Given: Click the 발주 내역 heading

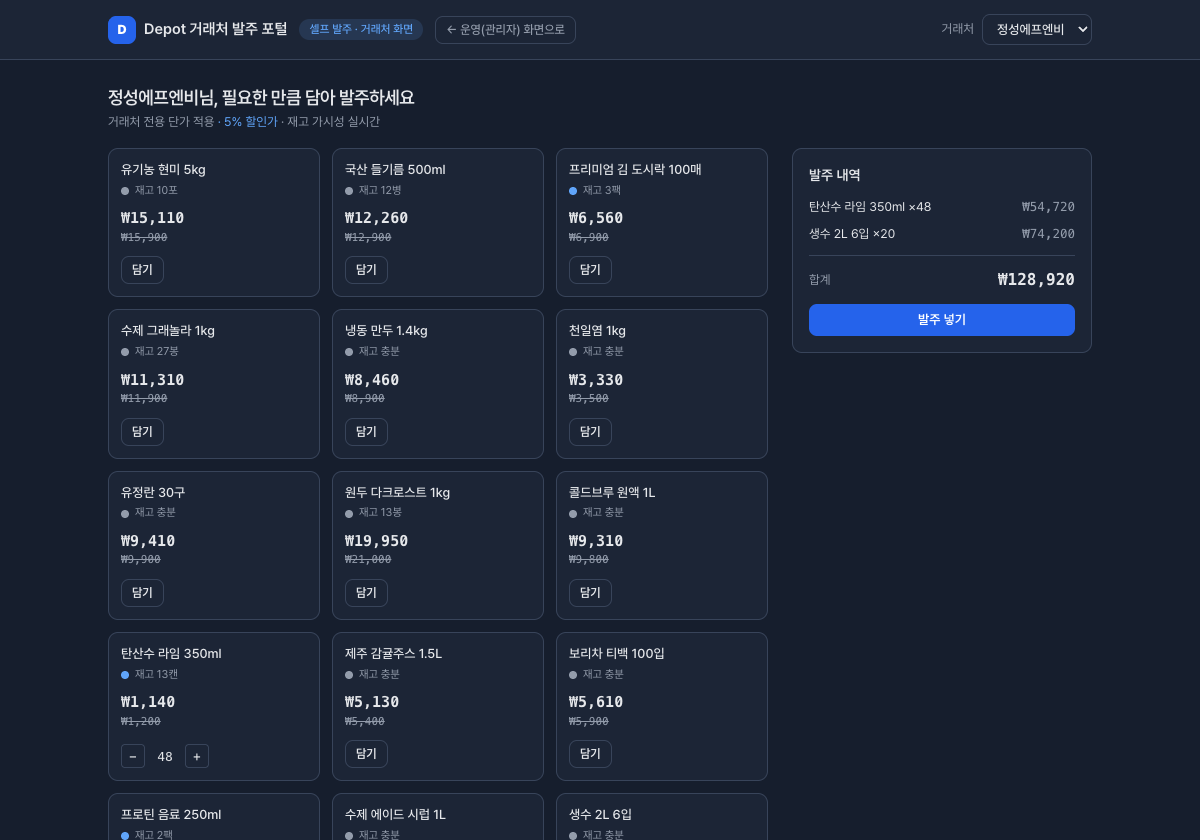Looking at the screenshot, I should [x=835, y=175].
